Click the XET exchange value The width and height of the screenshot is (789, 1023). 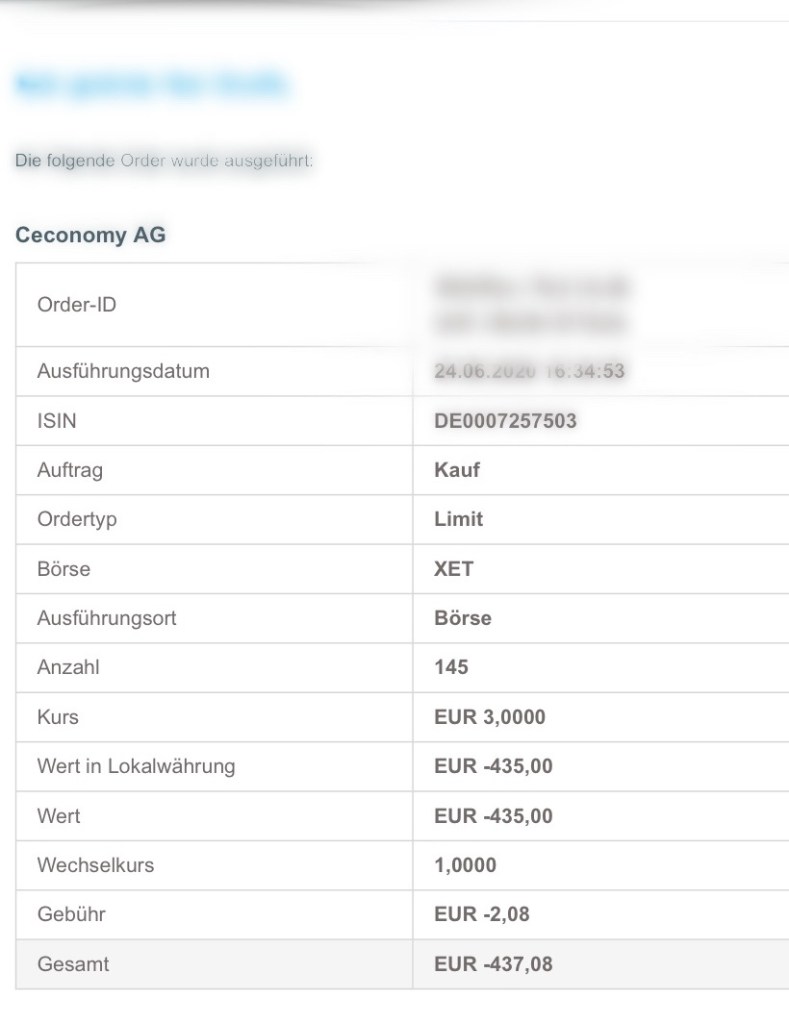[454, 569]
